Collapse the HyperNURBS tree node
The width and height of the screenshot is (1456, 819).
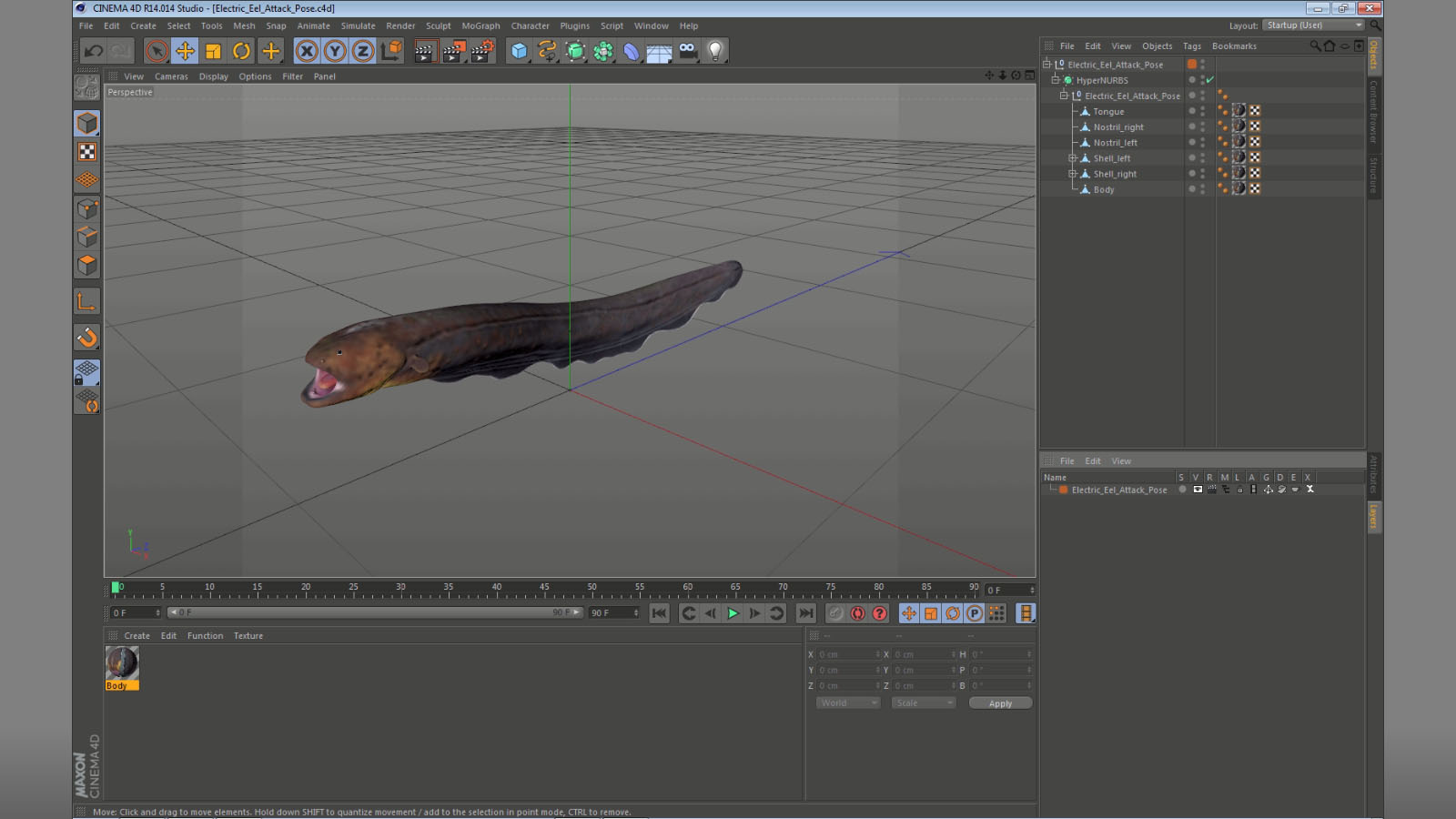[1056, 80]
